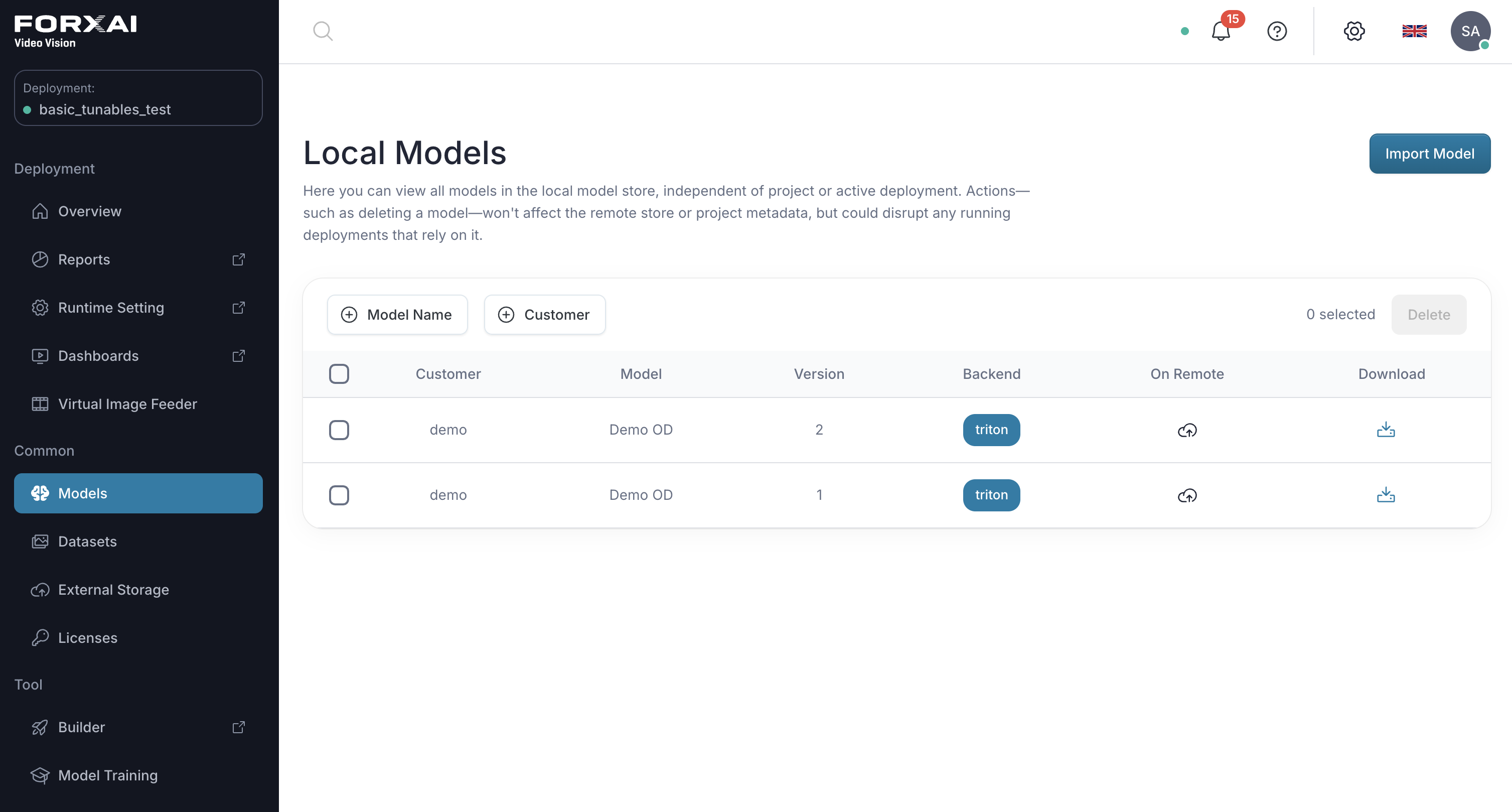
Task: Open the settings gear in header
Action: point(1354,31)
